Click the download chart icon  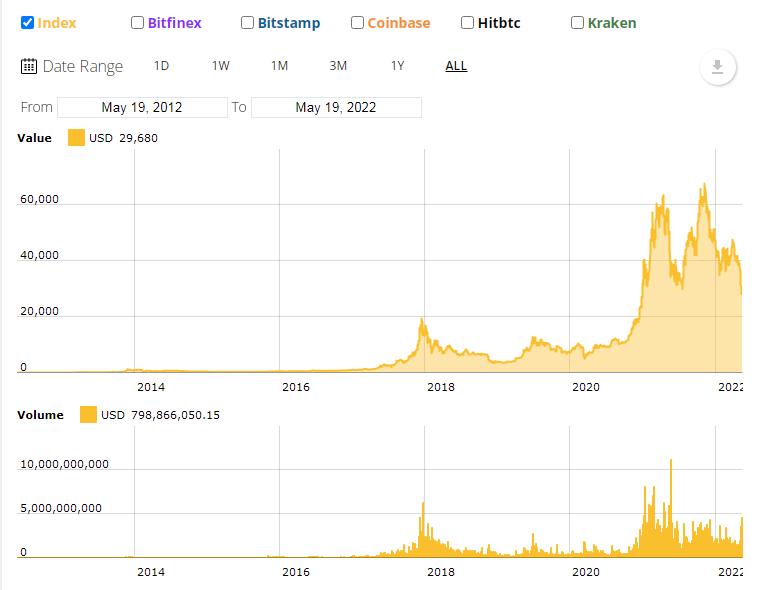[717, 67]
